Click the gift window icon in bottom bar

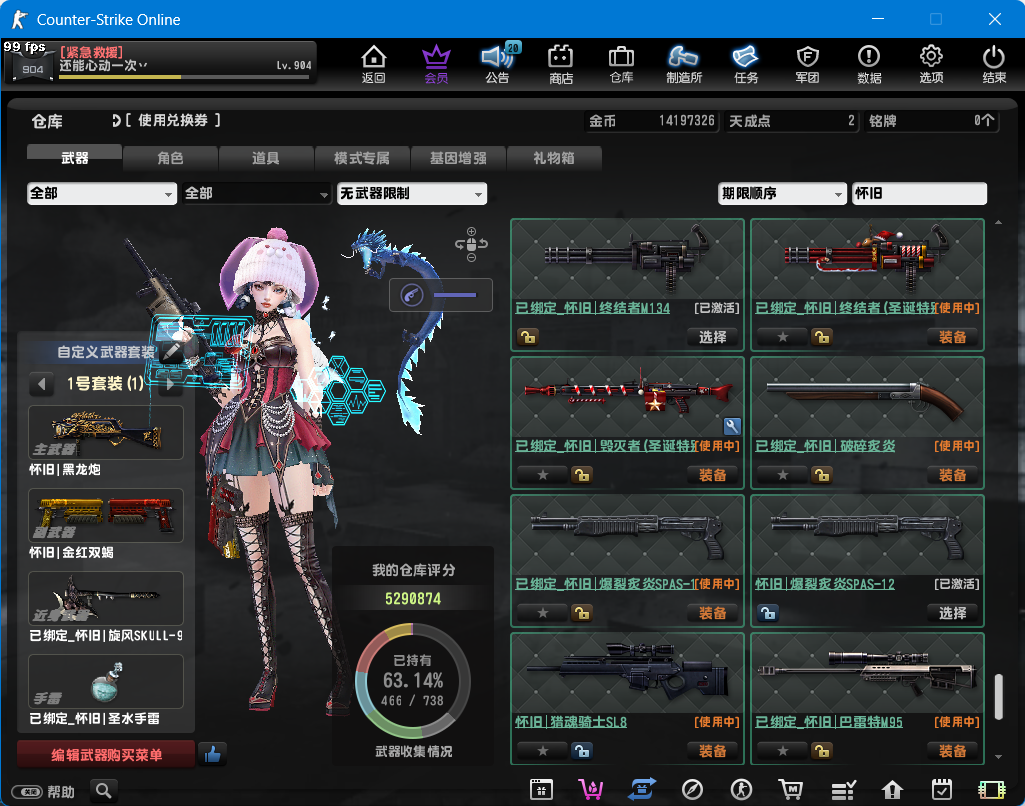[x=541, y=789]
